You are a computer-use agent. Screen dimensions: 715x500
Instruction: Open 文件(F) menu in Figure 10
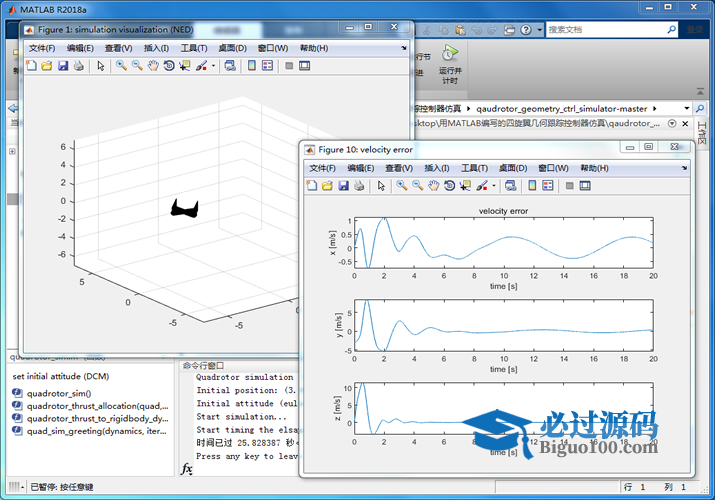(322, 168)
